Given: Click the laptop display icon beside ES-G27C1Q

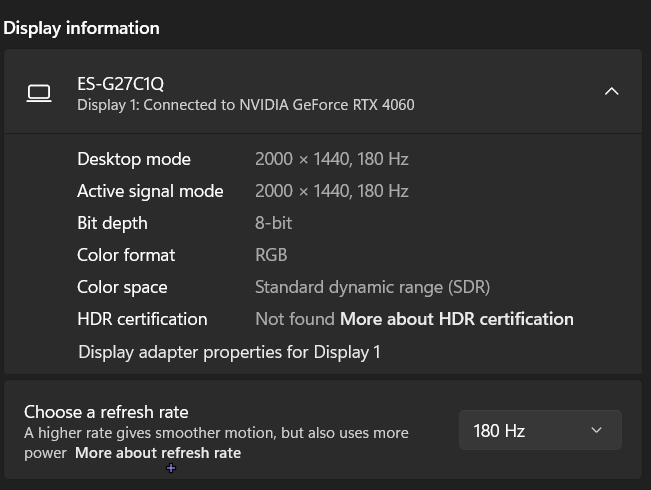Looking at the screenshot, I should point(39,93).
